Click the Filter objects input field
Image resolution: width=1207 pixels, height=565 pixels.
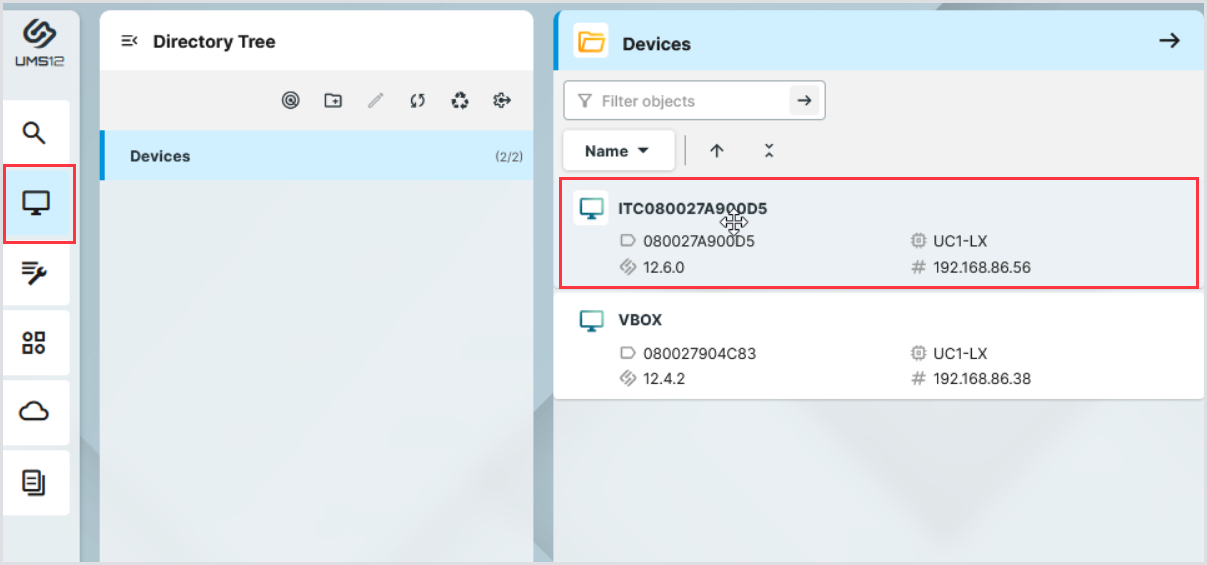[x=690, y=101]
